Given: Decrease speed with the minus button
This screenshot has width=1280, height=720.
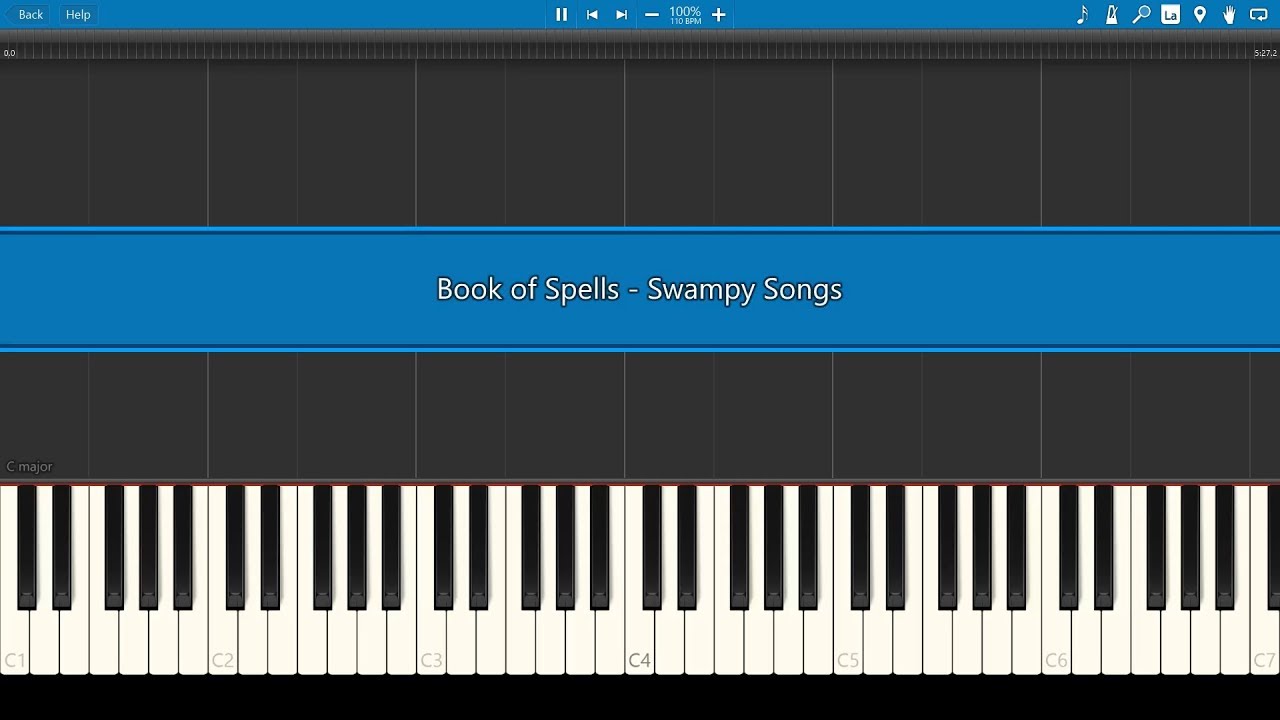Looking at the screenshot, I should click(652, 14).
